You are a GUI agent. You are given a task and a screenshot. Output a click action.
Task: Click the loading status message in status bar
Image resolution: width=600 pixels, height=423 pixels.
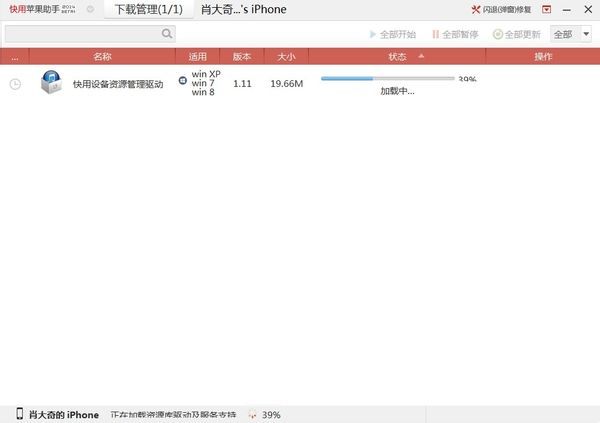(173, 415)
